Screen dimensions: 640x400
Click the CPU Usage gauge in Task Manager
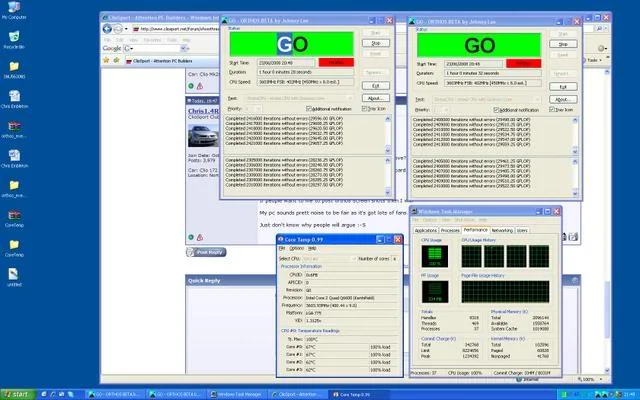click(435, 256)
